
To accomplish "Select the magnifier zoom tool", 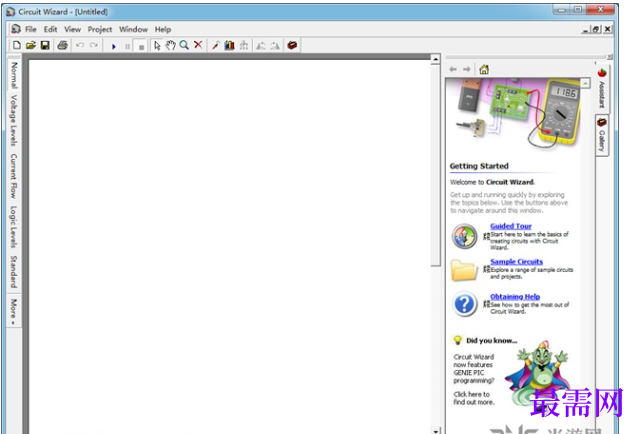I will point(184,45).
